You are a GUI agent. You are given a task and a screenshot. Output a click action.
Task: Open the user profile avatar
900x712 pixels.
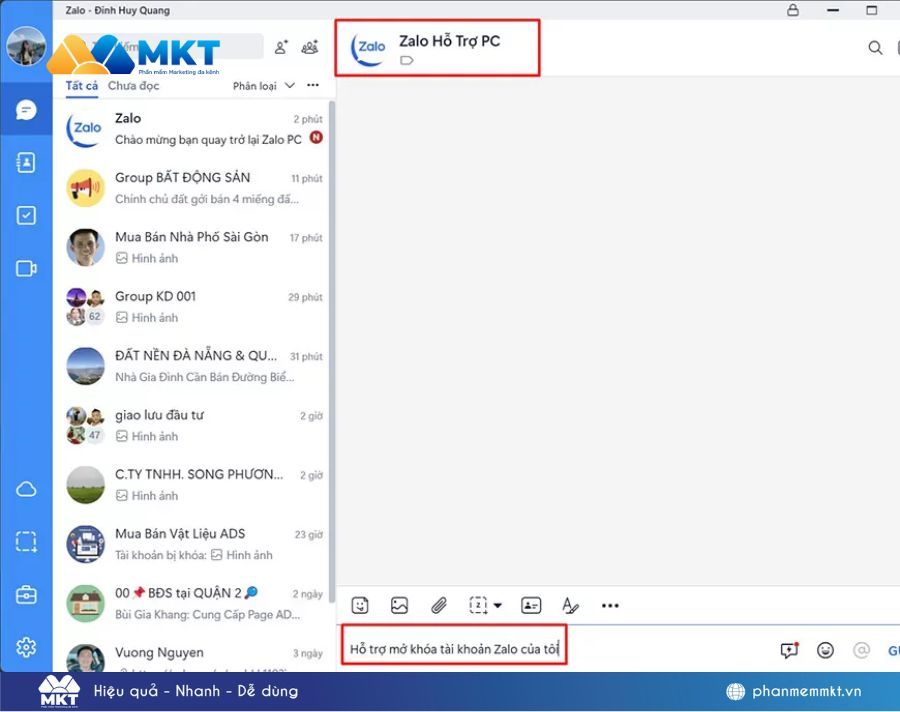pos(26,46)
